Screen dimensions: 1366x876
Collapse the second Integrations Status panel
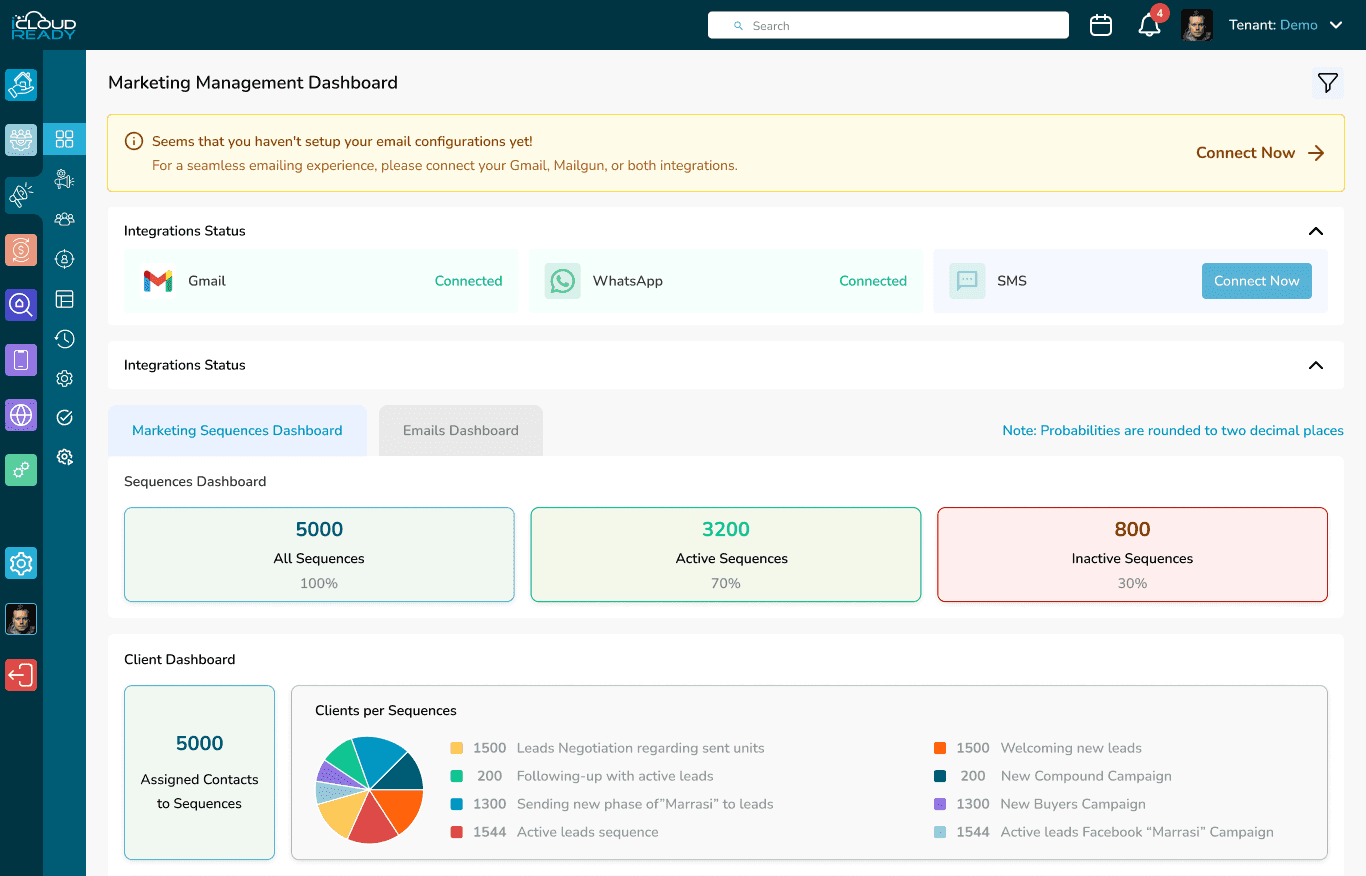click(x=1315, y=365)
